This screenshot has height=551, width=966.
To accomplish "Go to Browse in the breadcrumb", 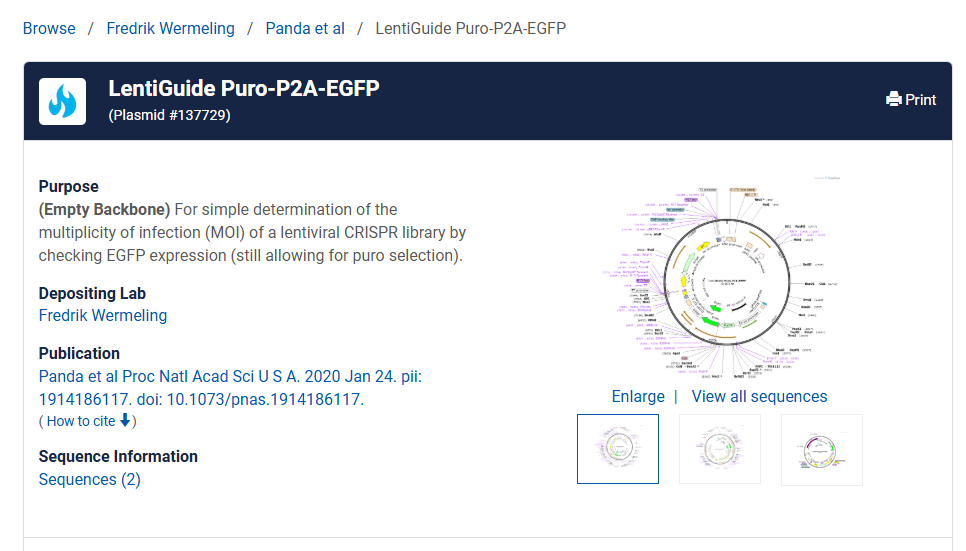I will [49, 28].
